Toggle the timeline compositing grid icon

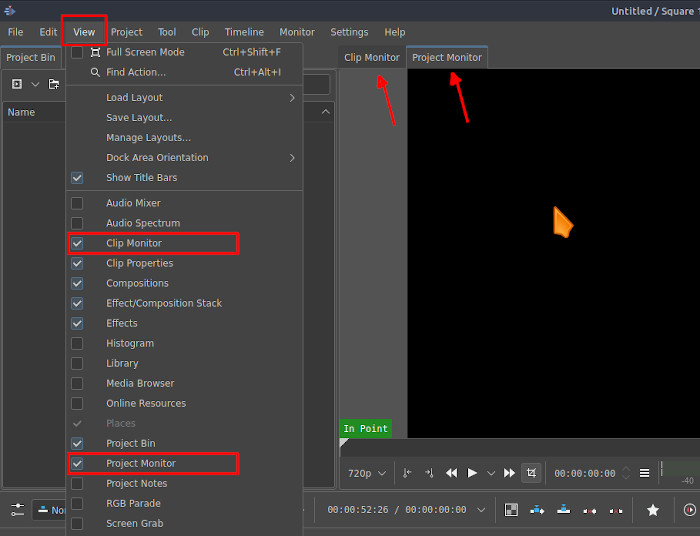pos(511,510)
